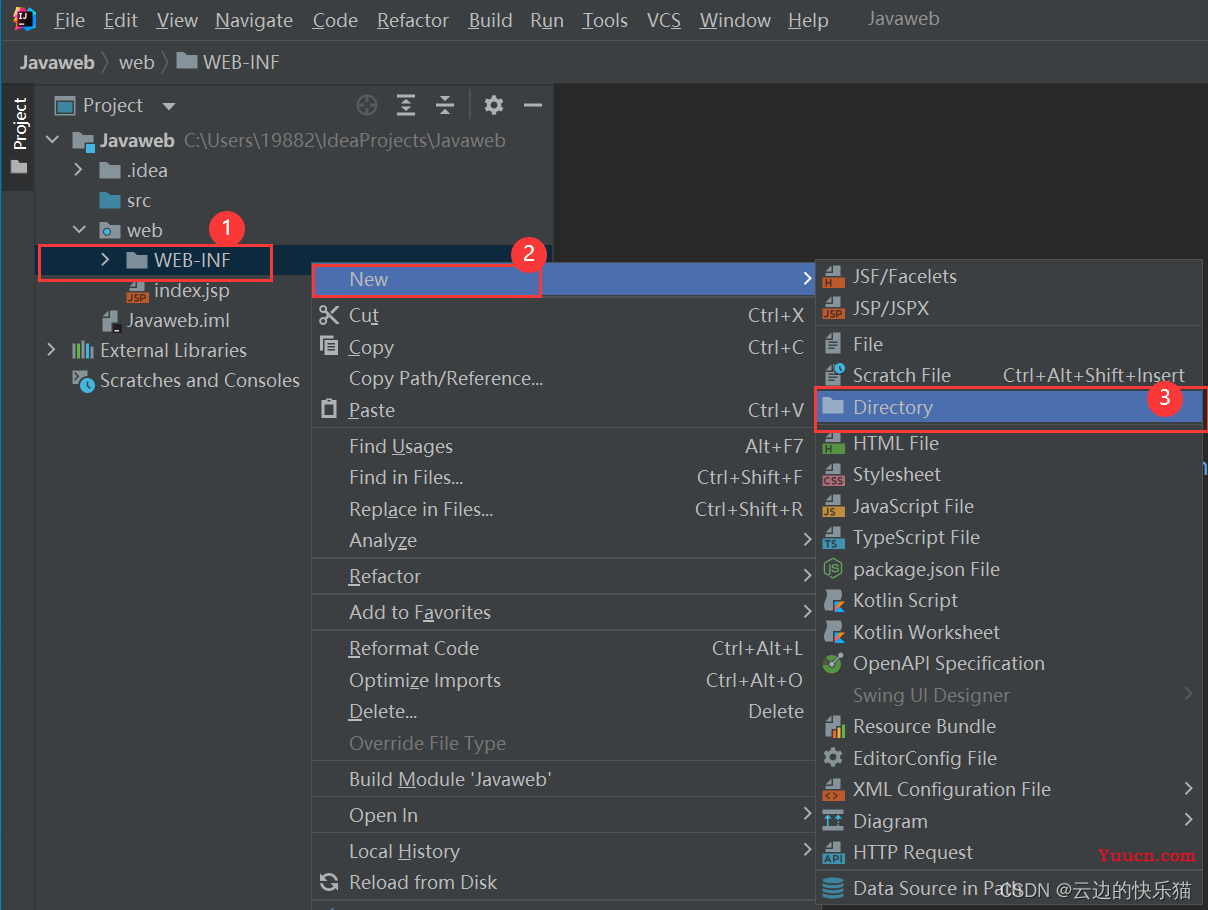Click the OpenAPI Specification icon
Screen dimensions: 1208x910
(x=833, y=663)
